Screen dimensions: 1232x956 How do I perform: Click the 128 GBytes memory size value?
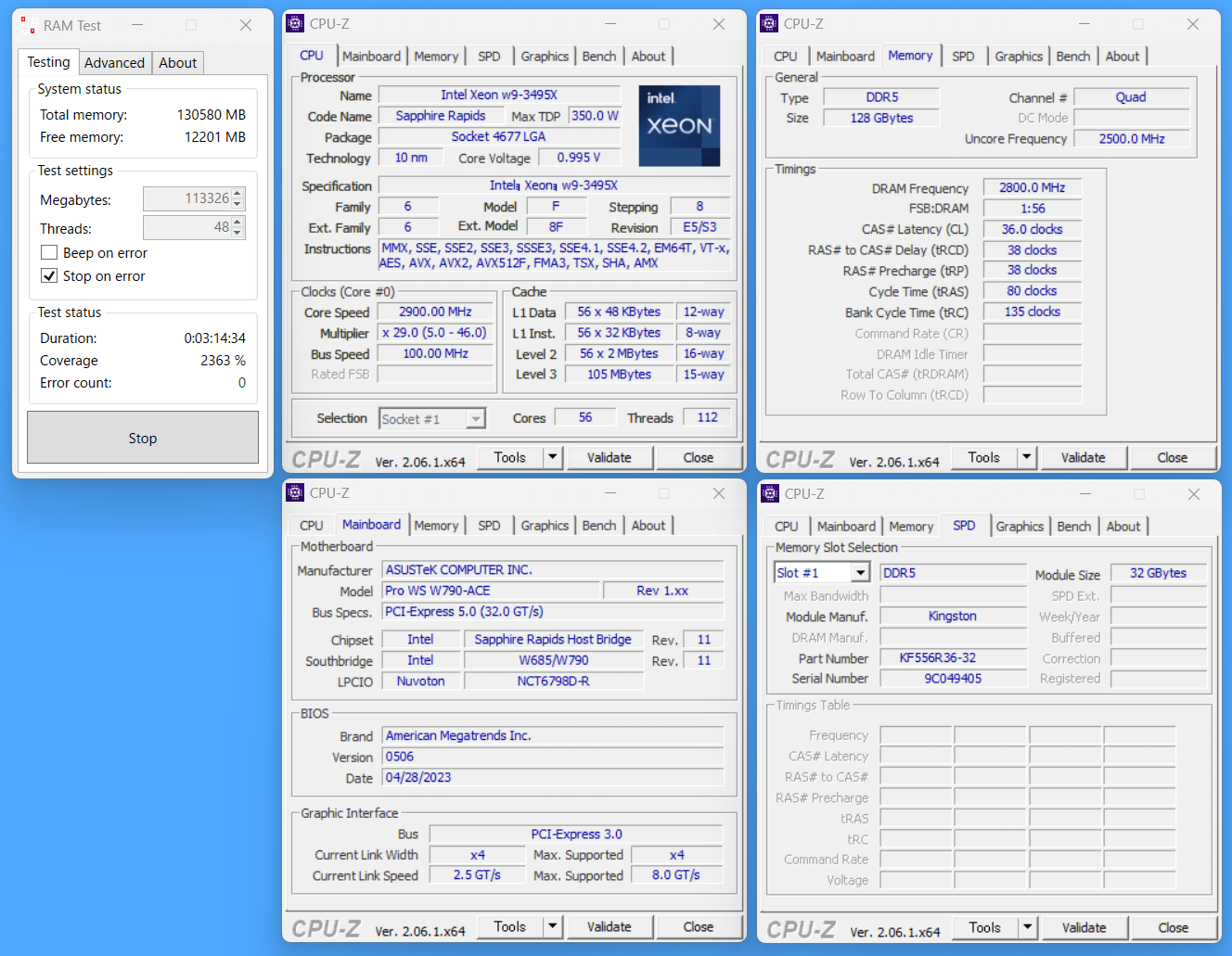click(881, 118)
